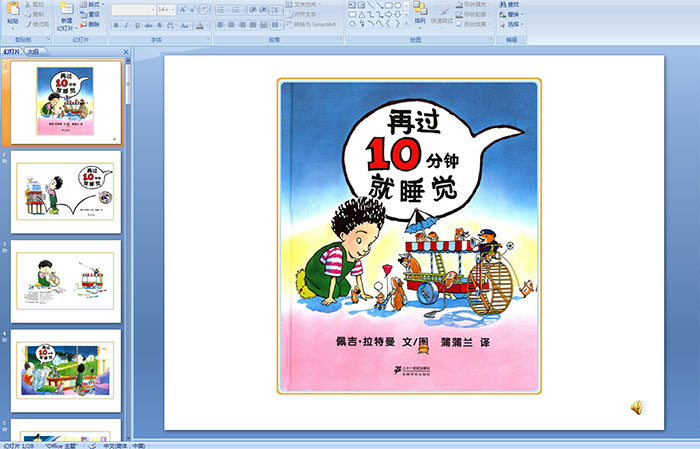Toggle Align Text Right

click(242, 25)
